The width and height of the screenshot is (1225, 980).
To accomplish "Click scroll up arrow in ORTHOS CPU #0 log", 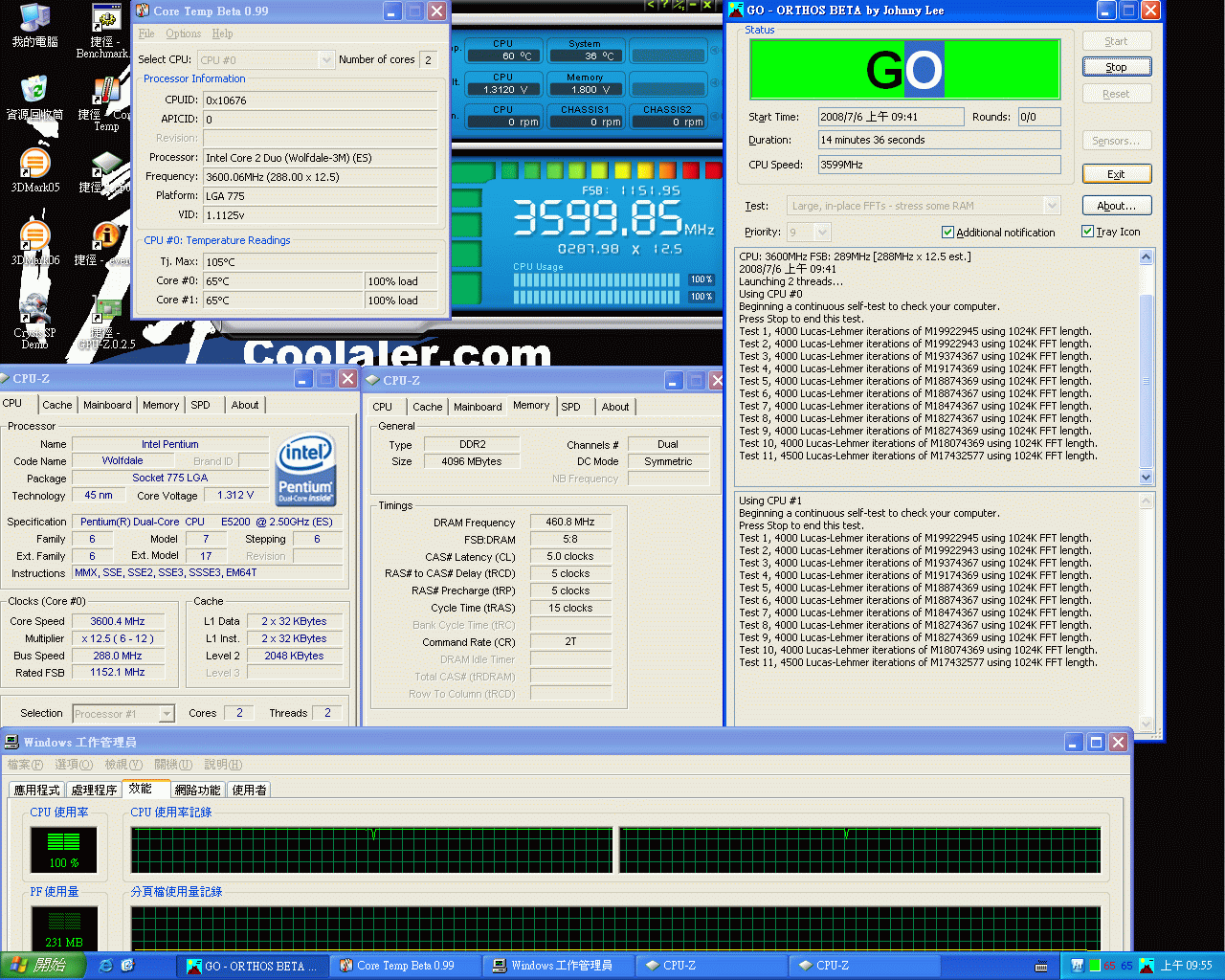I will pyautogui.click(x=1147, y=256).
